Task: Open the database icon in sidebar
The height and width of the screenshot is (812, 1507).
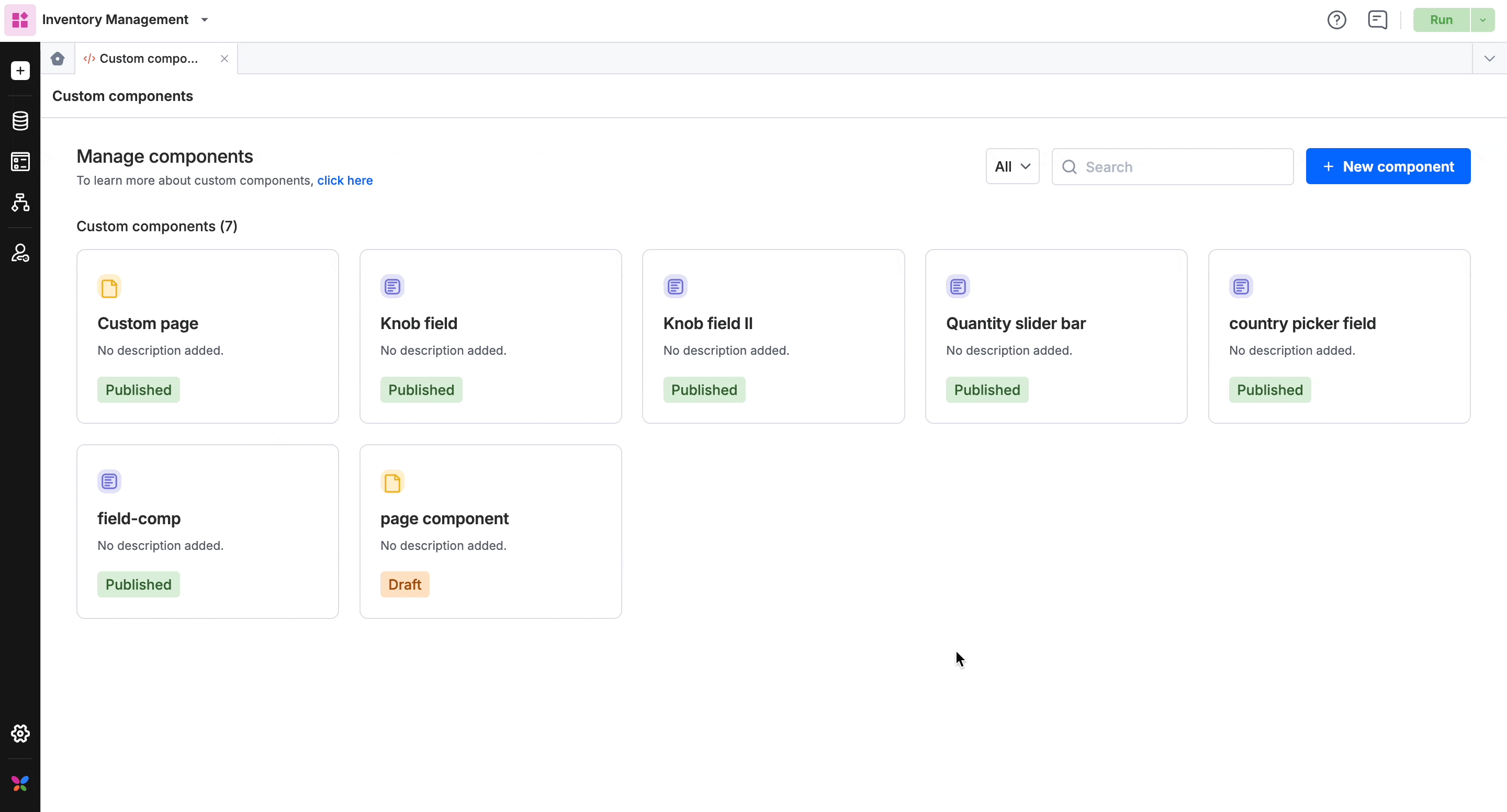Action: [x=20, y=121]
